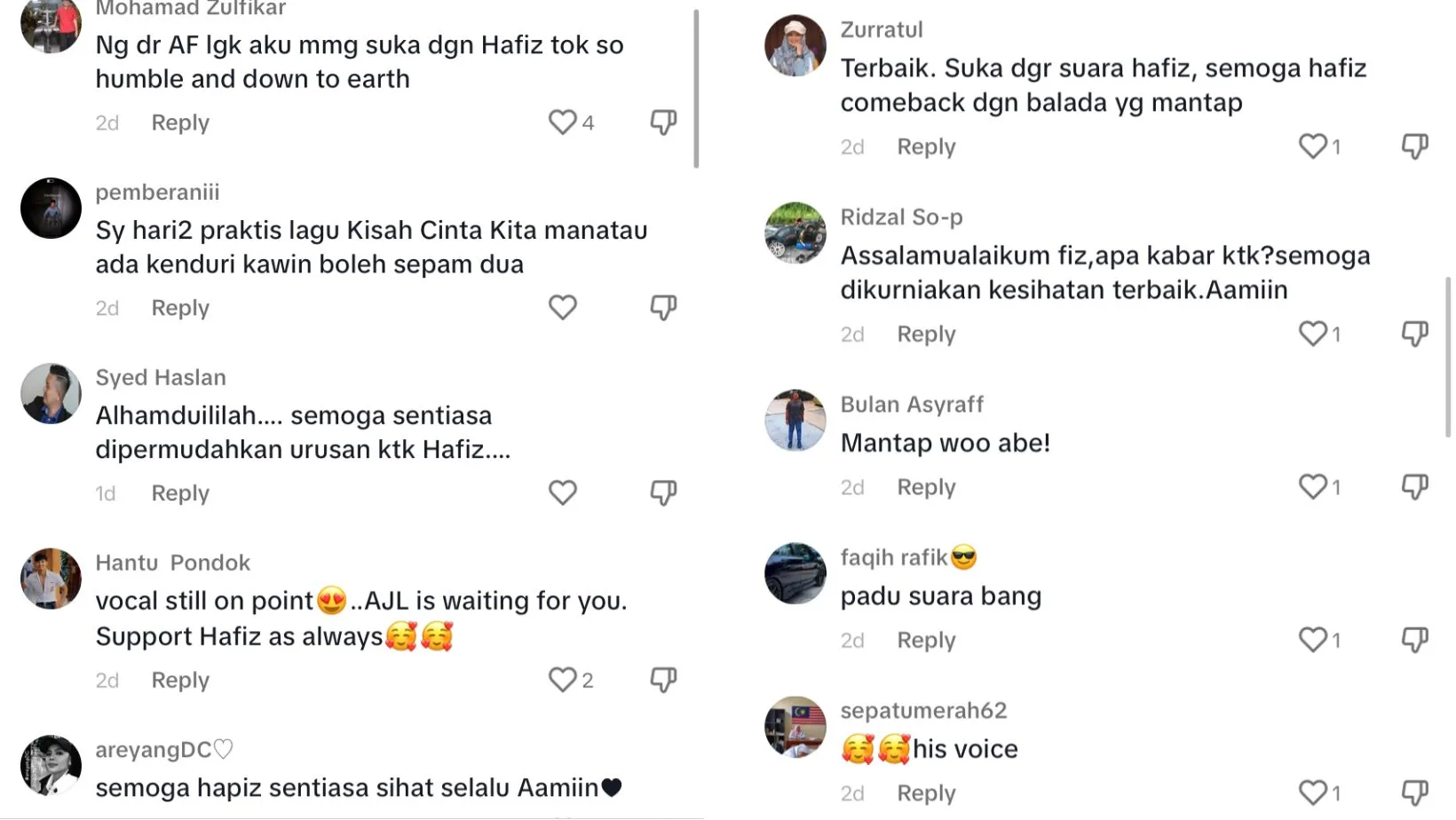The height and width of the screenshot is (820, 1456).
Task: Open sepatumerah62's profile via username
Action: [x=923, y=710]
